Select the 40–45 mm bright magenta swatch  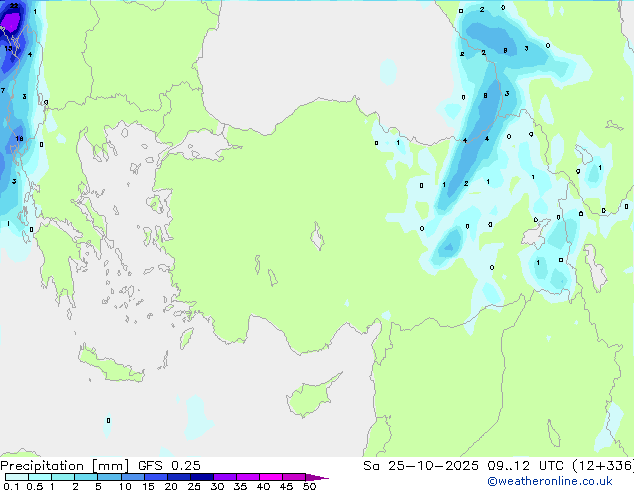[x=271, y=477]
